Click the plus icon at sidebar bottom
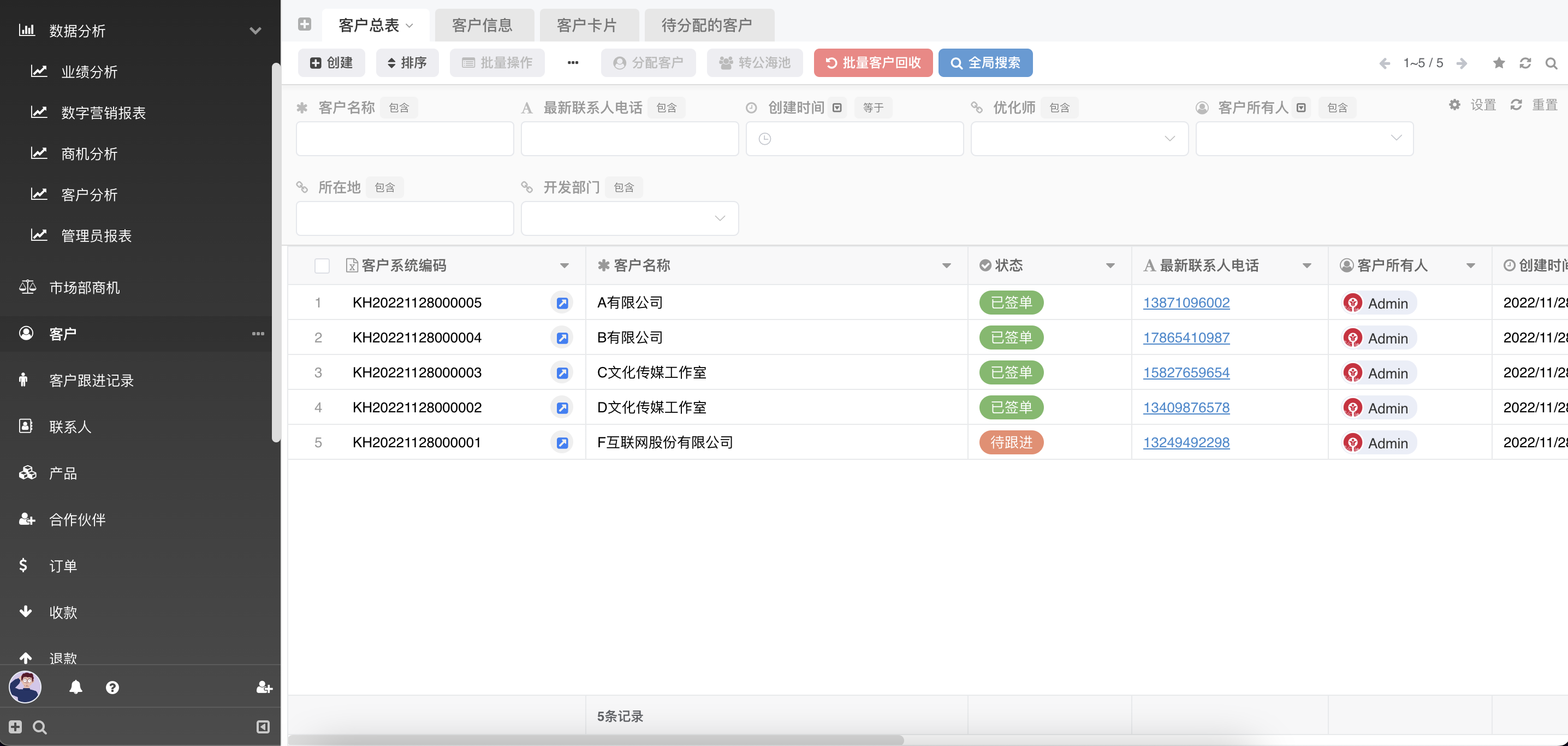 tap(15, 726)
